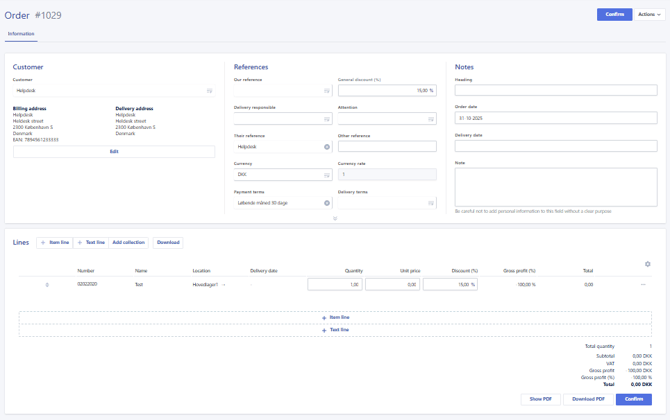
Task: Open the Delivery responsible dropdown
Action: click(x=326, y=119)
